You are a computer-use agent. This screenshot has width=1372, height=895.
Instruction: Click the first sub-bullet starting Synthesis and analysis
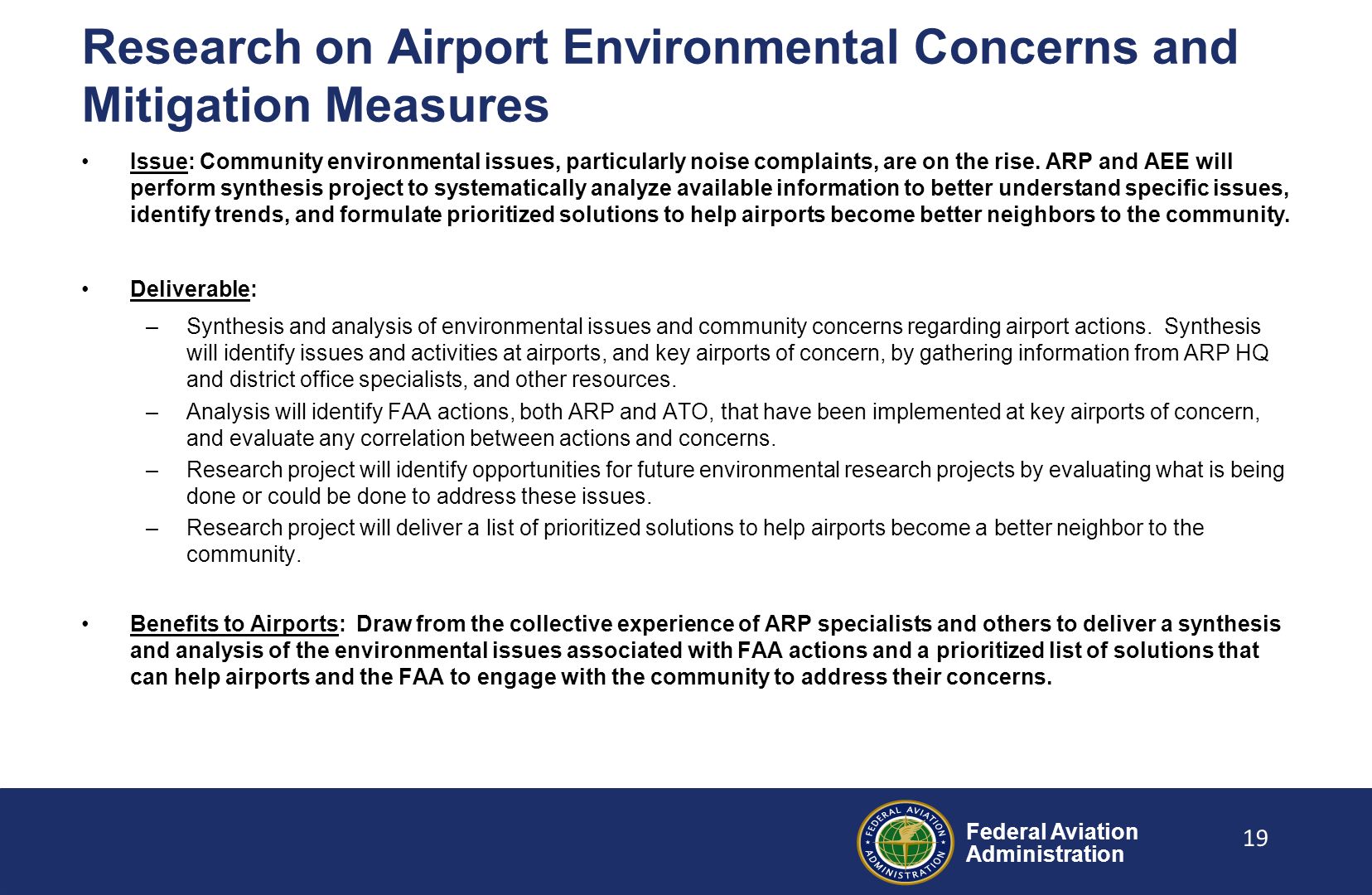[x=727, y=353]
